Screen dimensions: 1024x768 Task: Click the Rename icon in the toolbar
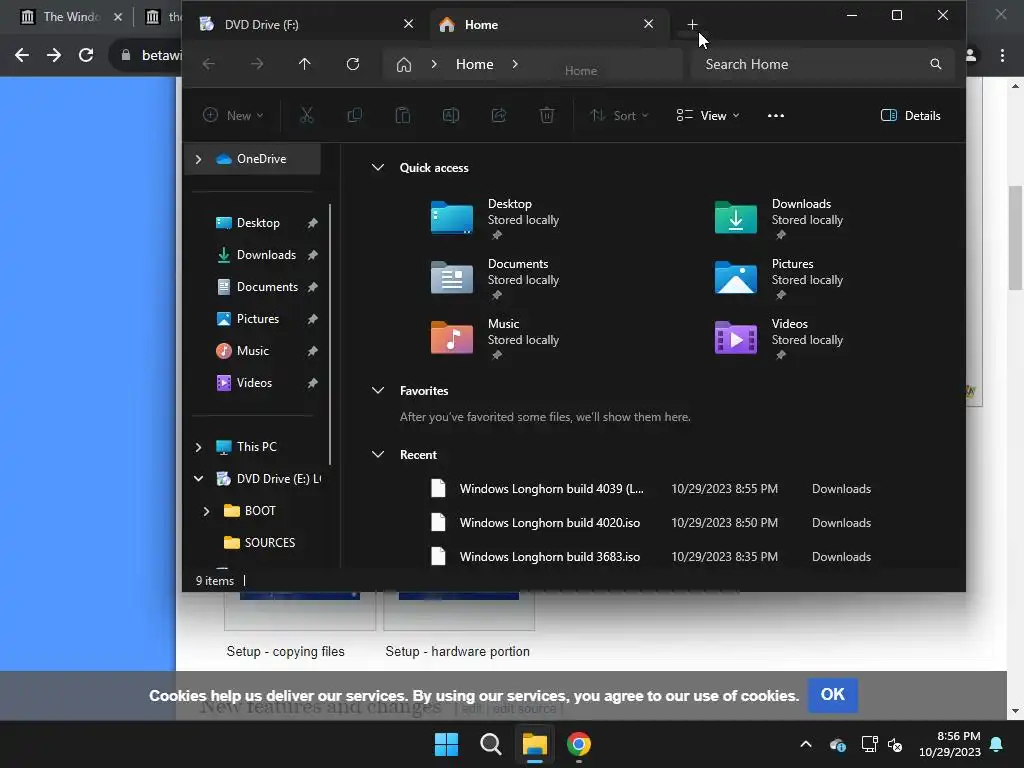pos(451,116)
